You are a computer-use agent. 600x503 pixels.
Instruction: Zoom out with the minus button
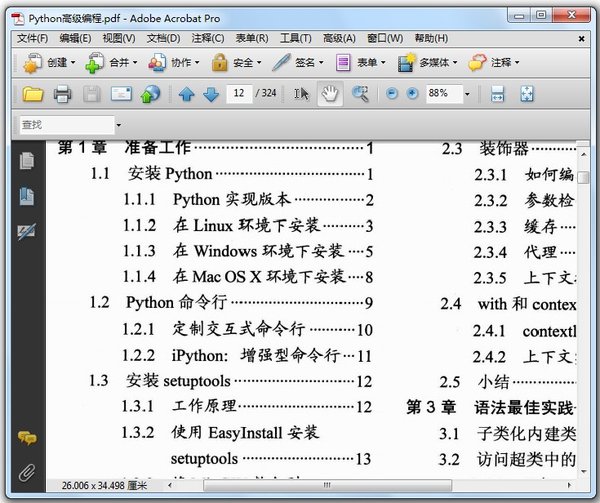(392, 93)
